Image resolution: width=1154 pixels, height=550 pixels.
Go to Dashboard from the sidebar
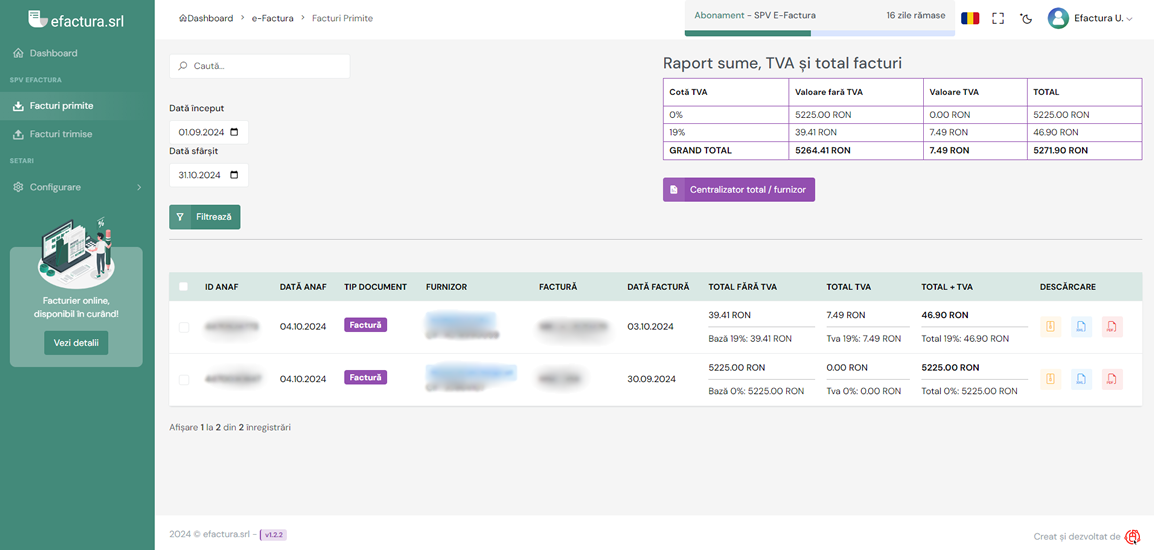pyautogui.click(x=53, y=53)
